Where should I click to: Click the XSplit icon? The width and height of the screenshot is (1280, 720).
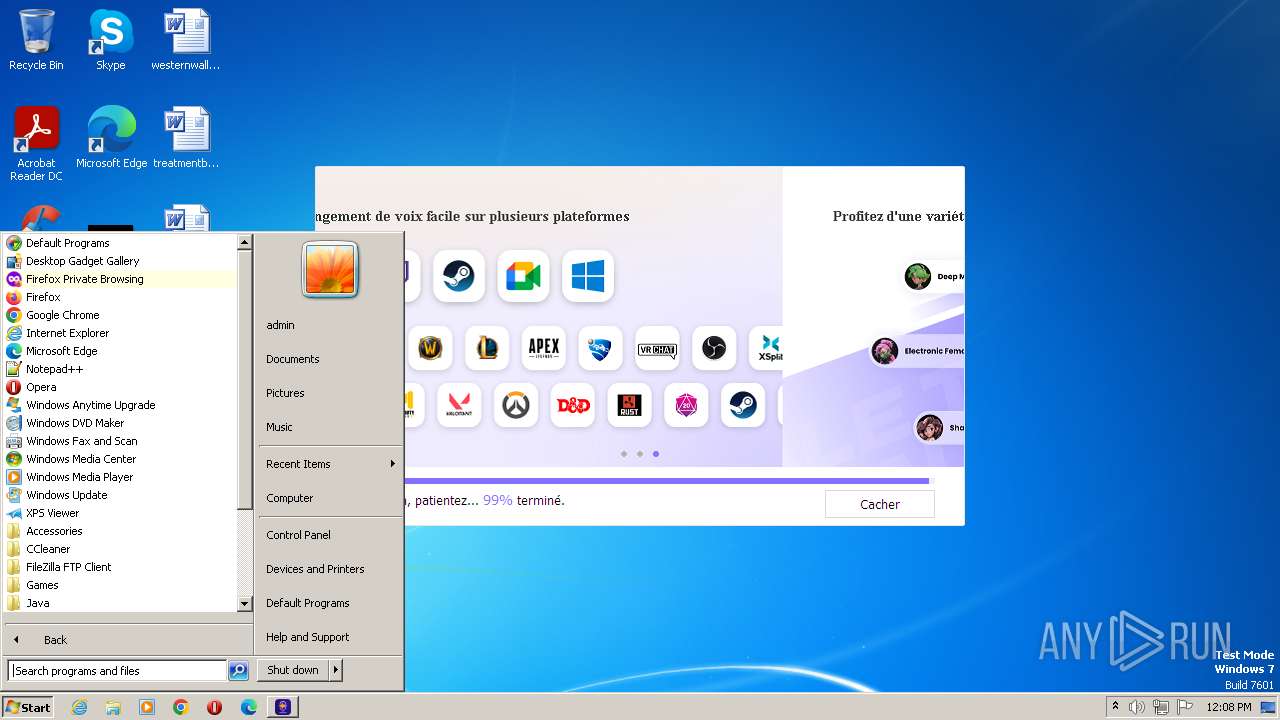pyautogui.click(x=768, y=348)
